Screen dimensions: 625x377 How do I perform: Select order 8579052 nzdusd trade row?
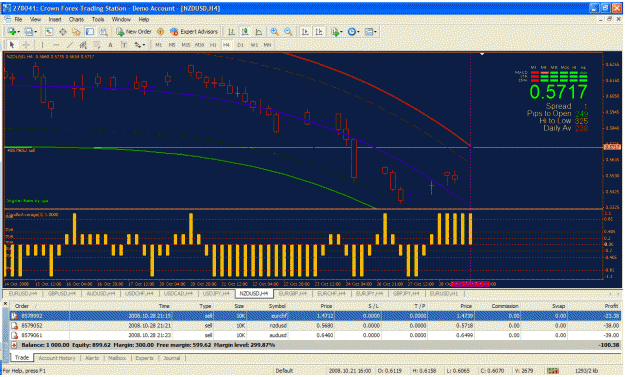pos(315,326)
